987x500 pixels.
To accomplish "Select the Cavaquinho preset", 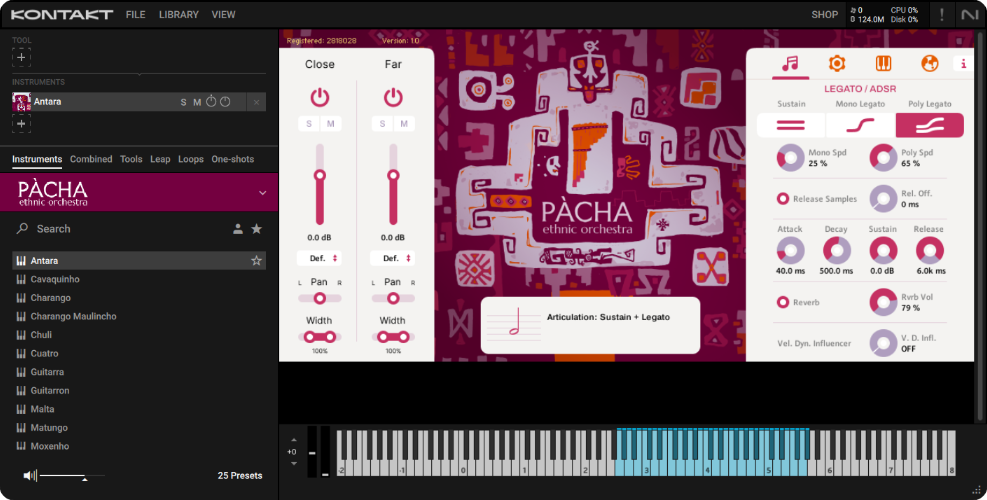I will [x=139, y=279].
